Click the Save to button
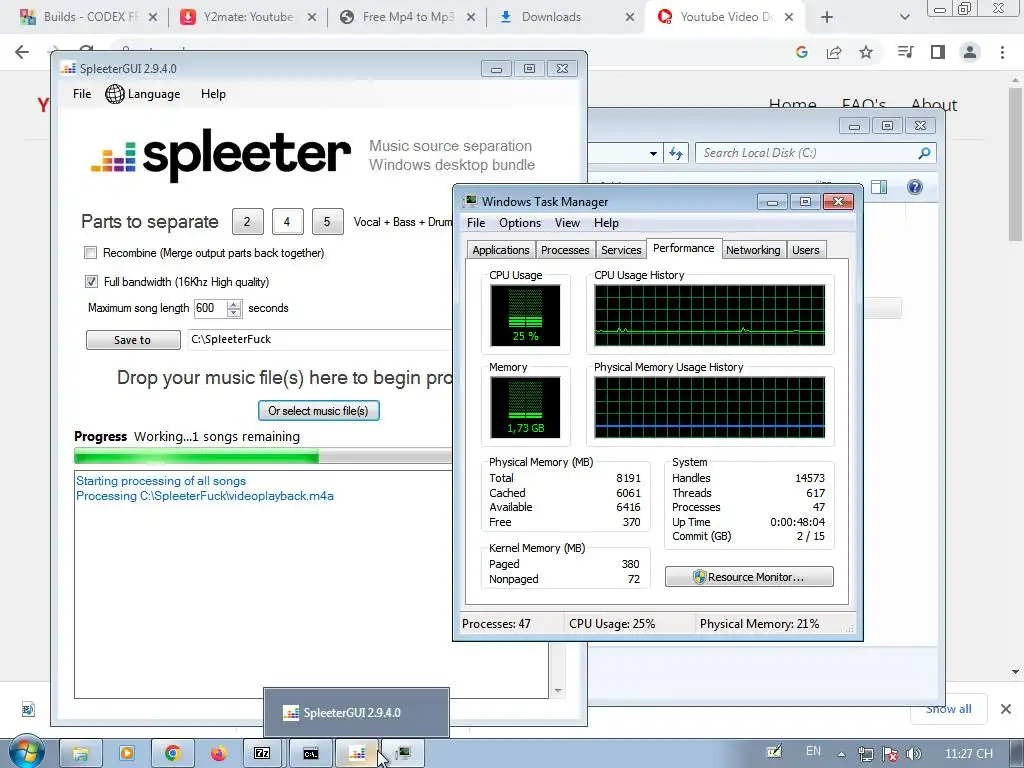The width and height of the screenshot is (1024, 768). point(133,340)
